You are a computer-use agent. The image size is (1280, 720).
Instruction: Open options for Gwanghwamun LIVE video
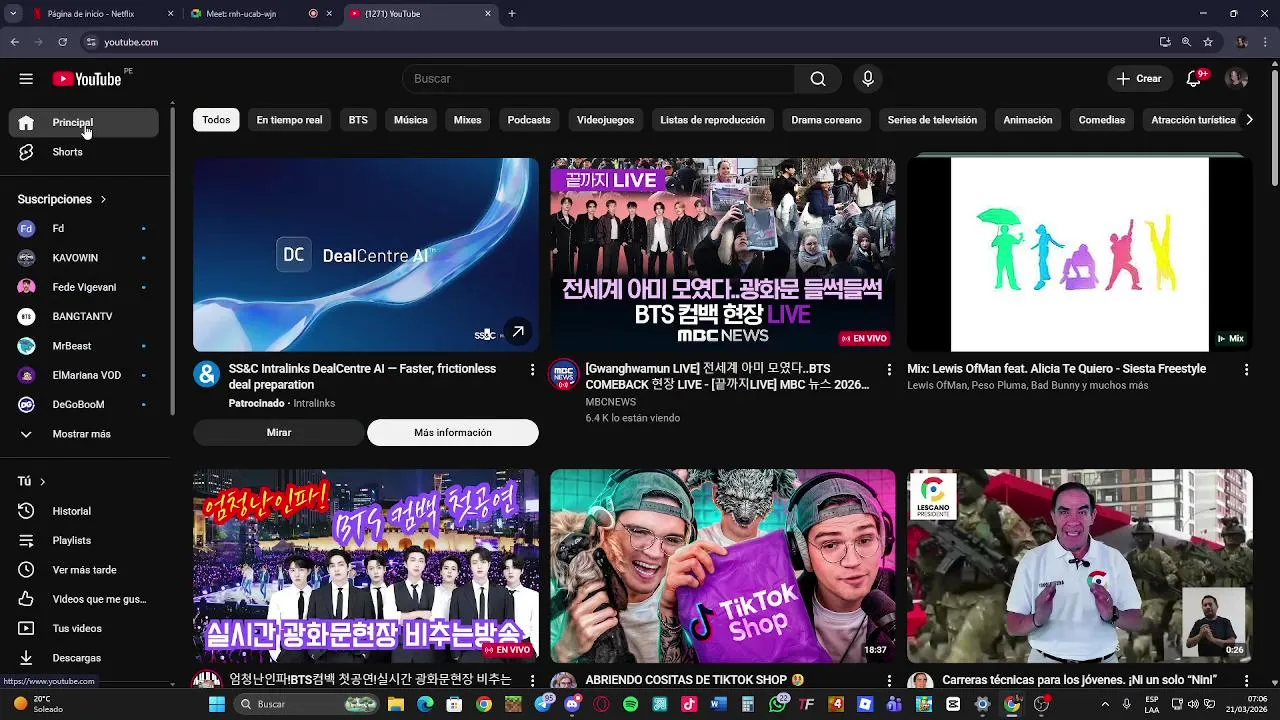point(889,370)
